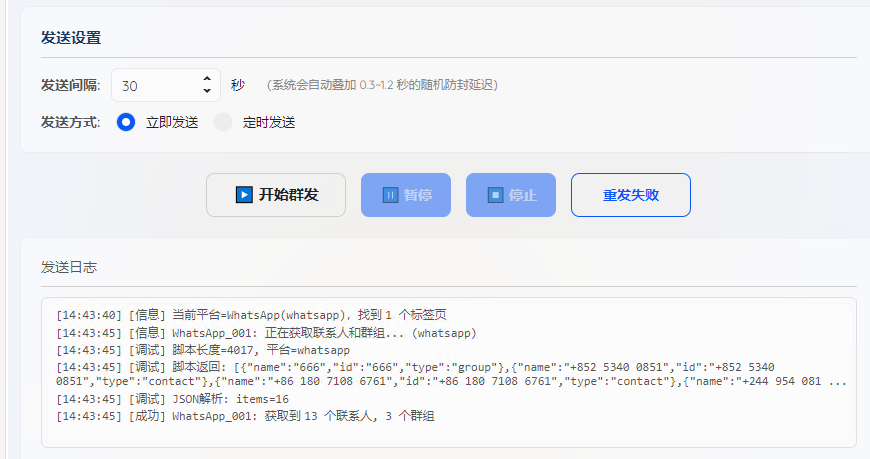Decrease 发送间隔 with the down arrow

click(x=207, y=91)
